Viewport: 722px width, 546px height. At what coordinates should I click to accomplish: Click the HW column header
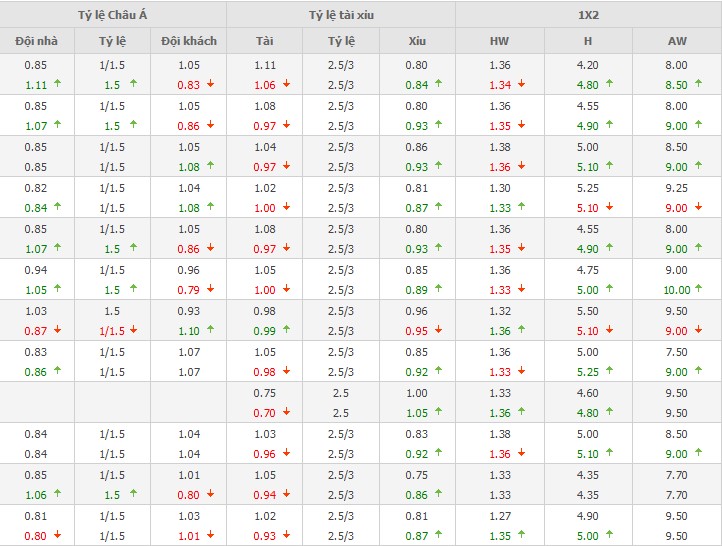[x=499, y=41]
